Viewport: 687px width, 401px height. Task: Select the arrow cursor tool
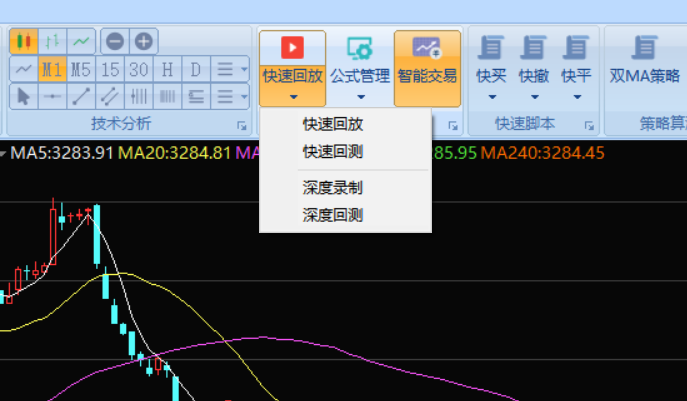click(x=24, y=96)
